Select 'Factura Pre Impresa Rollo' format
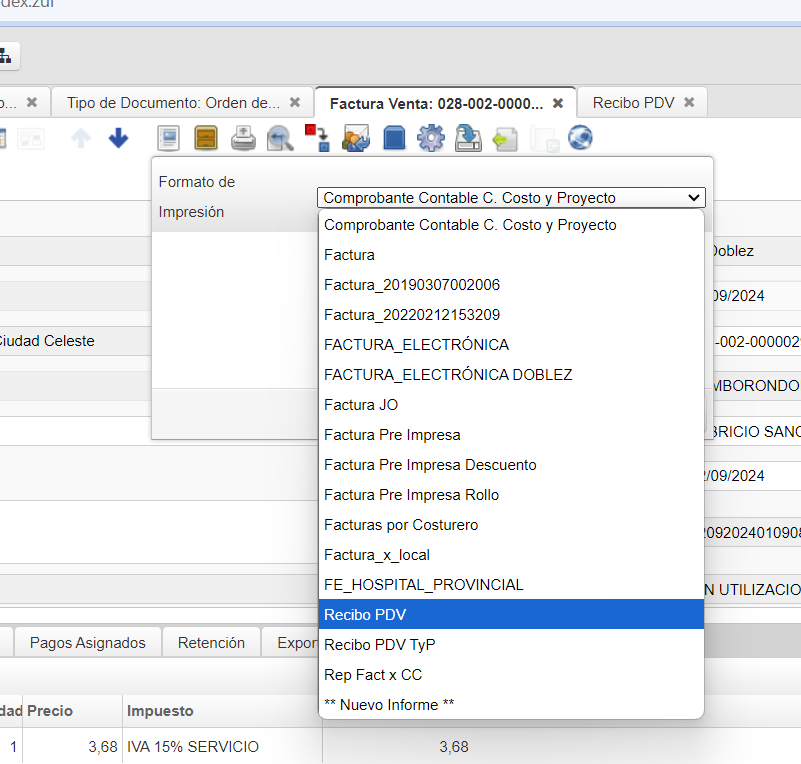Screen dimensions: 801x764 click(x=511, y=494)
